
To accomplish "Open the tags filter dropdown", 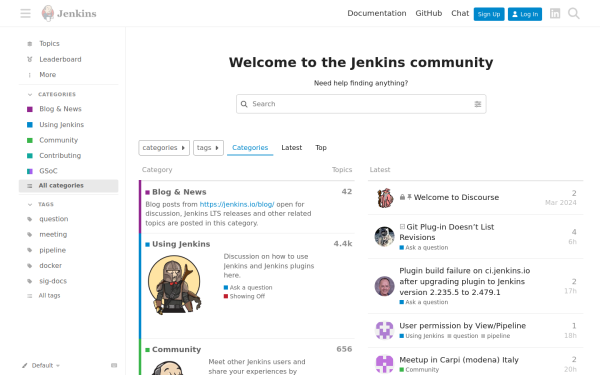I will click(208, 148).
